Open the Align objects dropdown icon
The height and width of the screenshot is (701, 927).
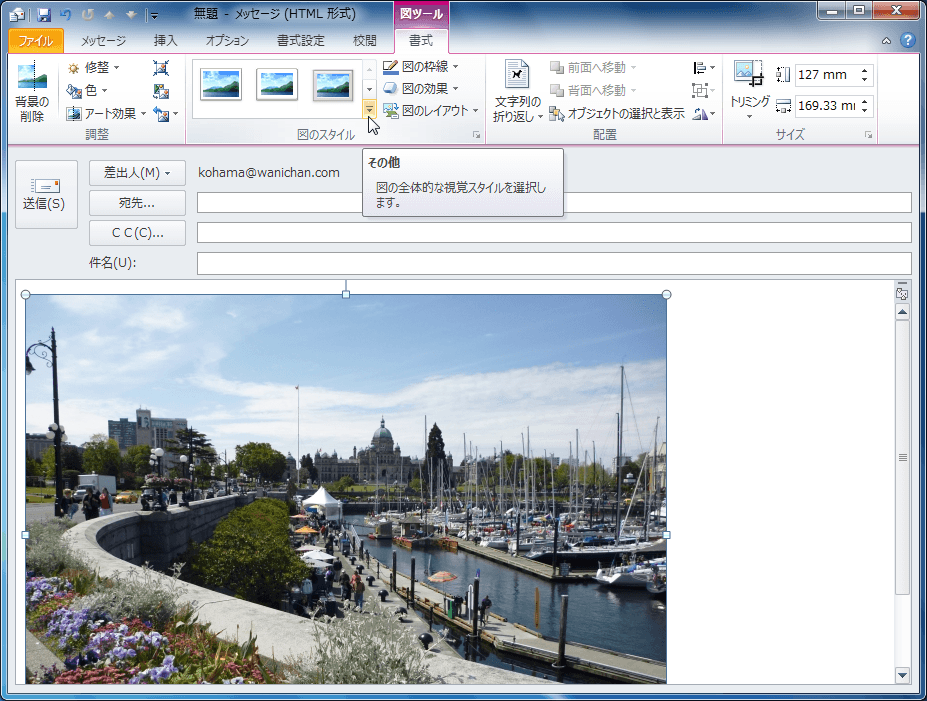pos(704,68)
